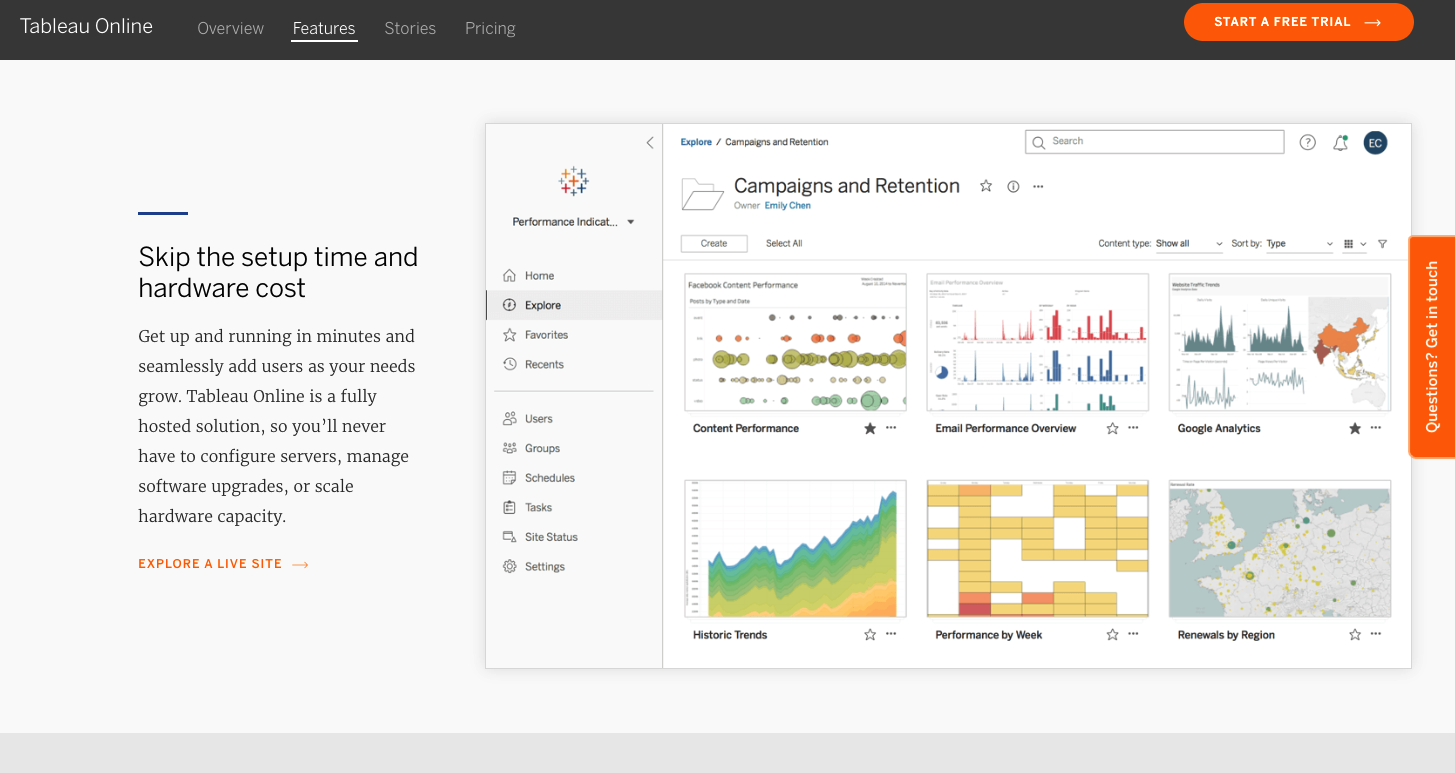Screen dimensions: 1455x773
Task: Select the Features nav tab
Action: tap(324, 28)
